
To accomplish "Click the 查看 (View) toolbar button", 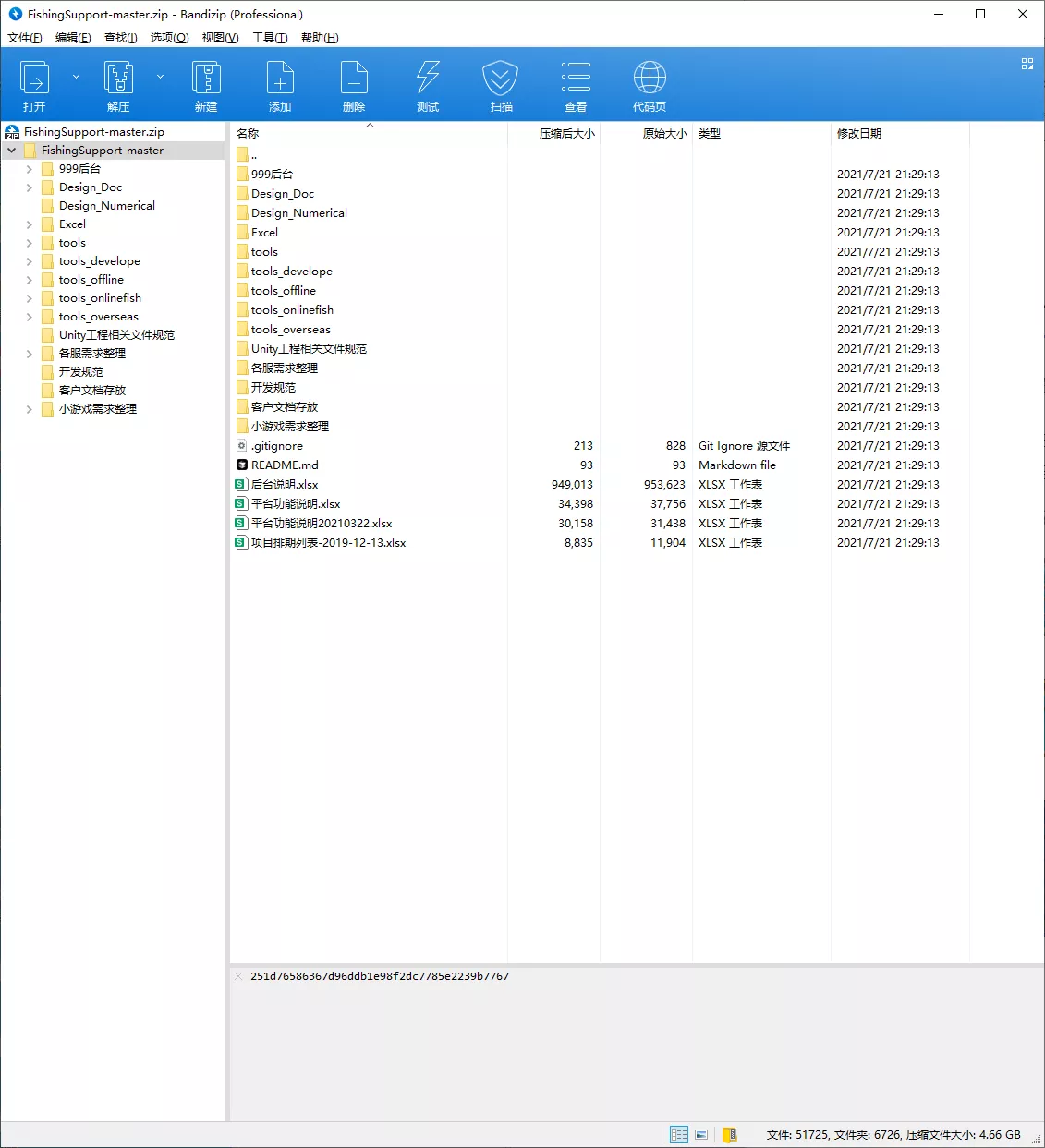I will 575,83.
